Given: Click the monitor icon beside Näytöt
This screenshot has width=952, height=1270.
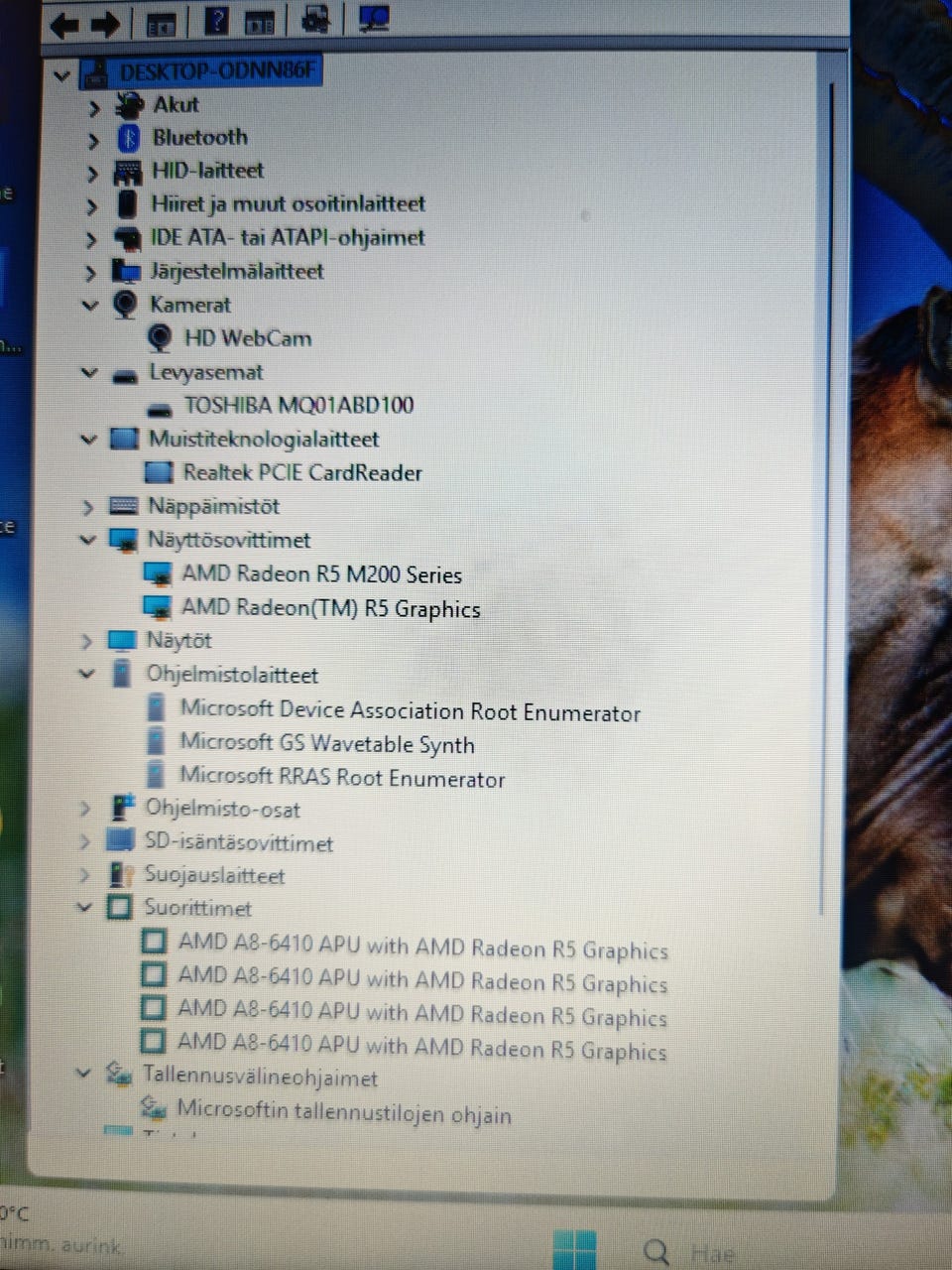Looking at the screenshot, I should [121, 640].
